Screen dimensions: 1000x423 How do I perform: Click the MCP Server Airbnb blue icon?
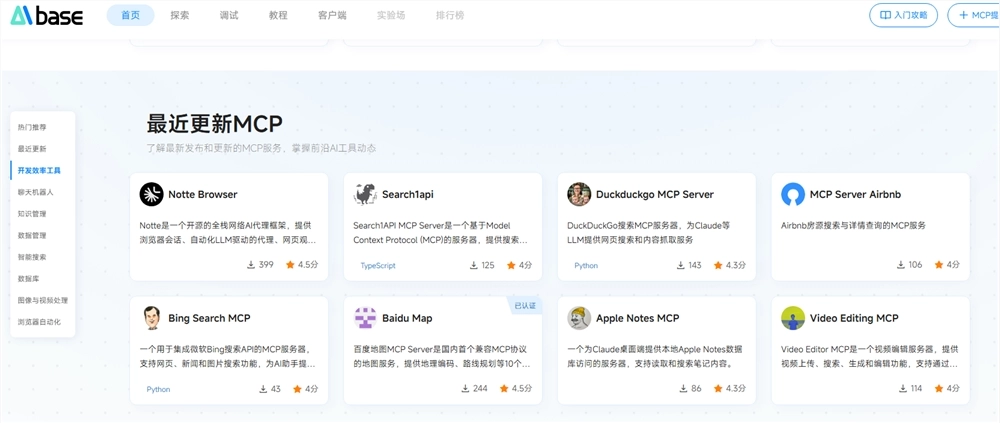click(x=793, y=194)
